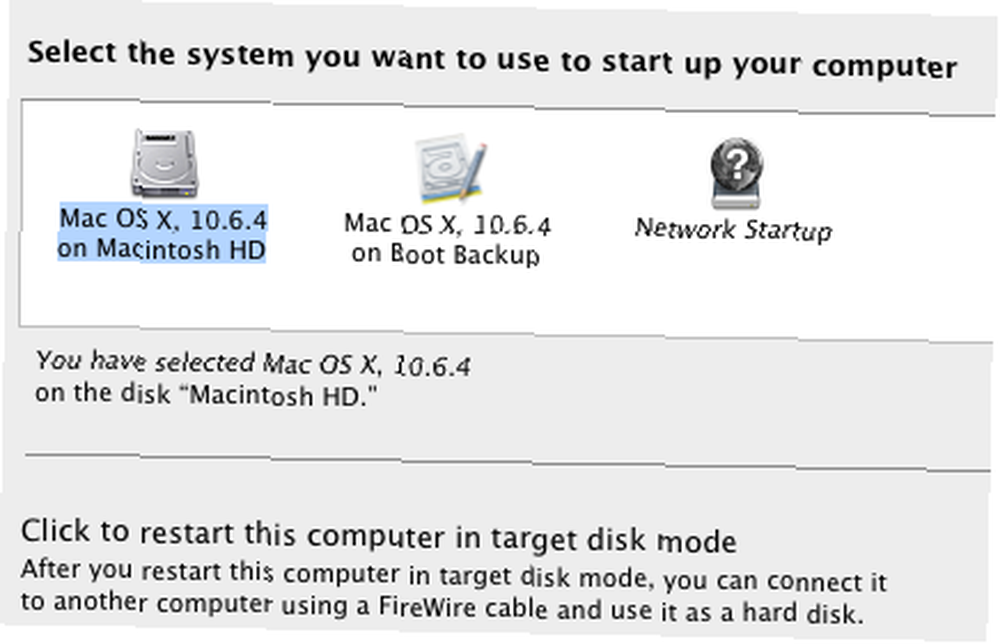The height and width of the screenshot is (644, 1000).
Task: Select 'Mac OS X, 10.6.4' above Boot Backup
Action: point(447,224)
